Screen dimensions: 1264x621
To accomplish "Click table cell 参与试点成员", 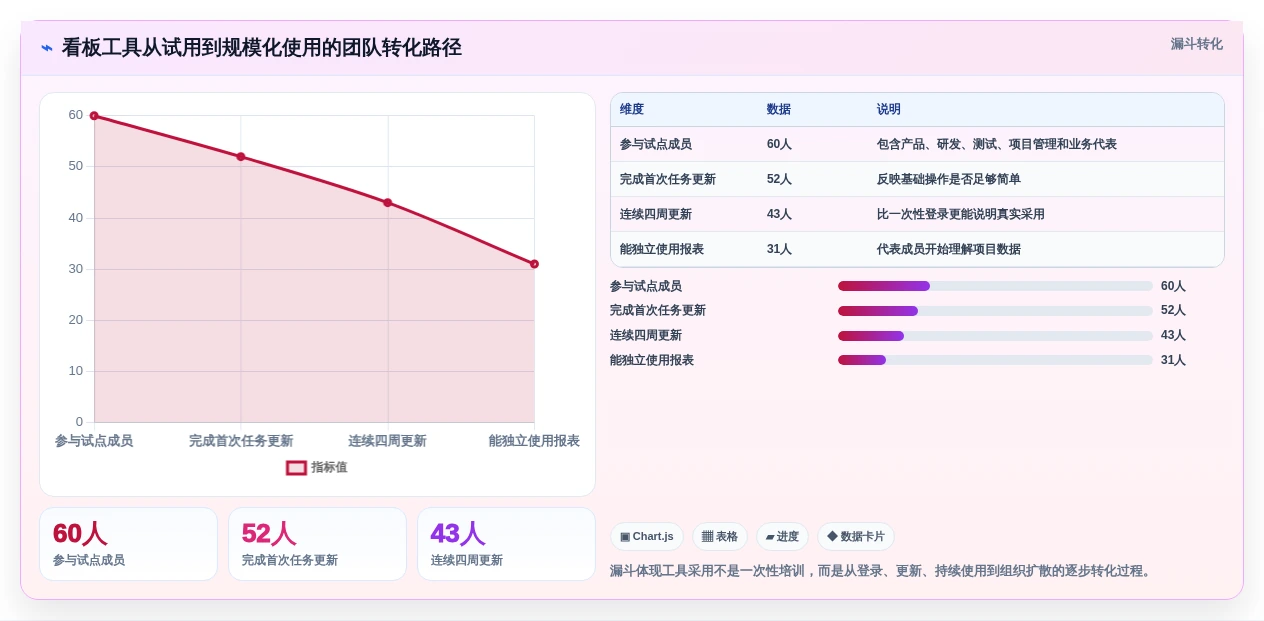I will tap(656, 144).
